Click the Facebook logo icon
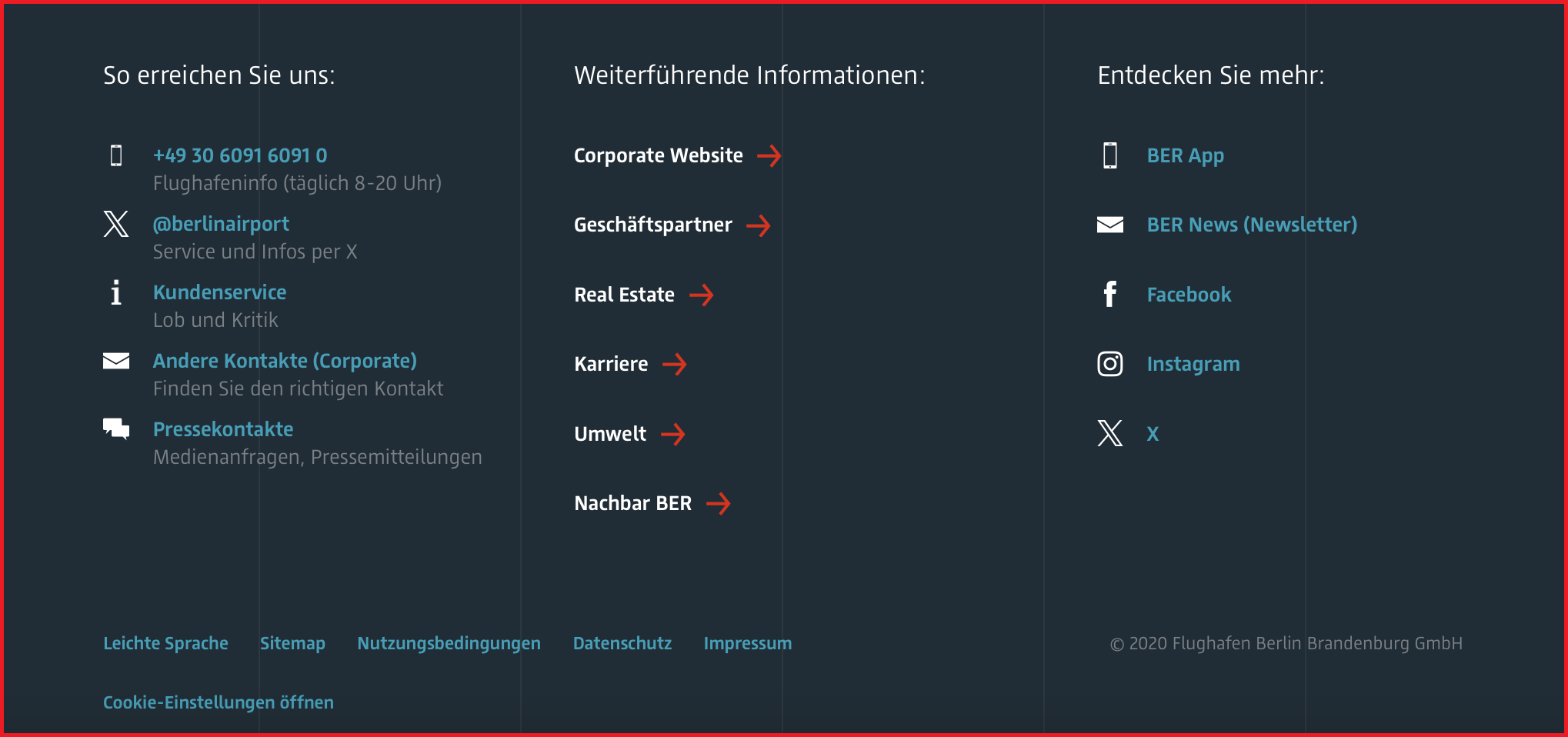This screenshot has width=1568, height=737. tap(1110, 294)
